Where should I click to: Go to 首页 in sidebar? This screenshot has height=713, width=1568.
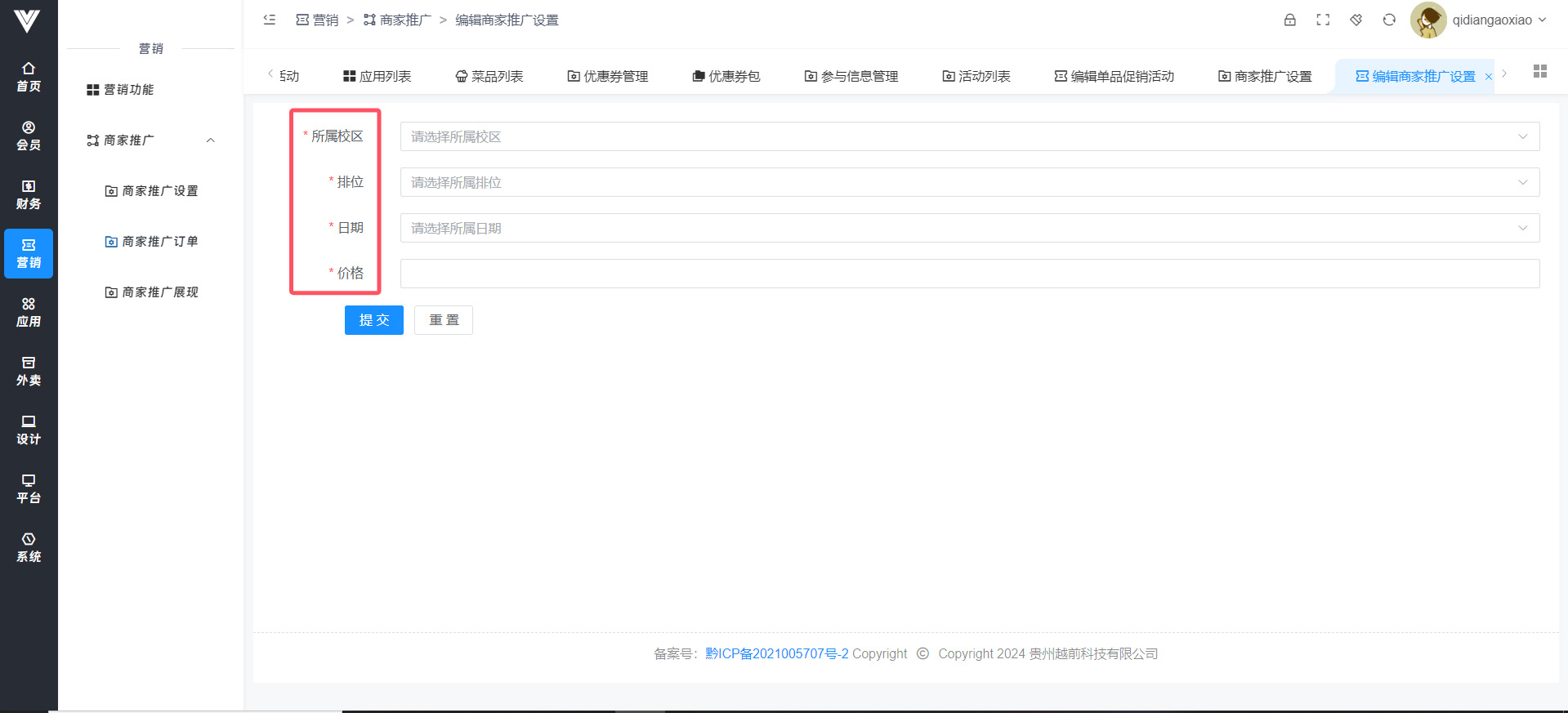tap(29, 77)
